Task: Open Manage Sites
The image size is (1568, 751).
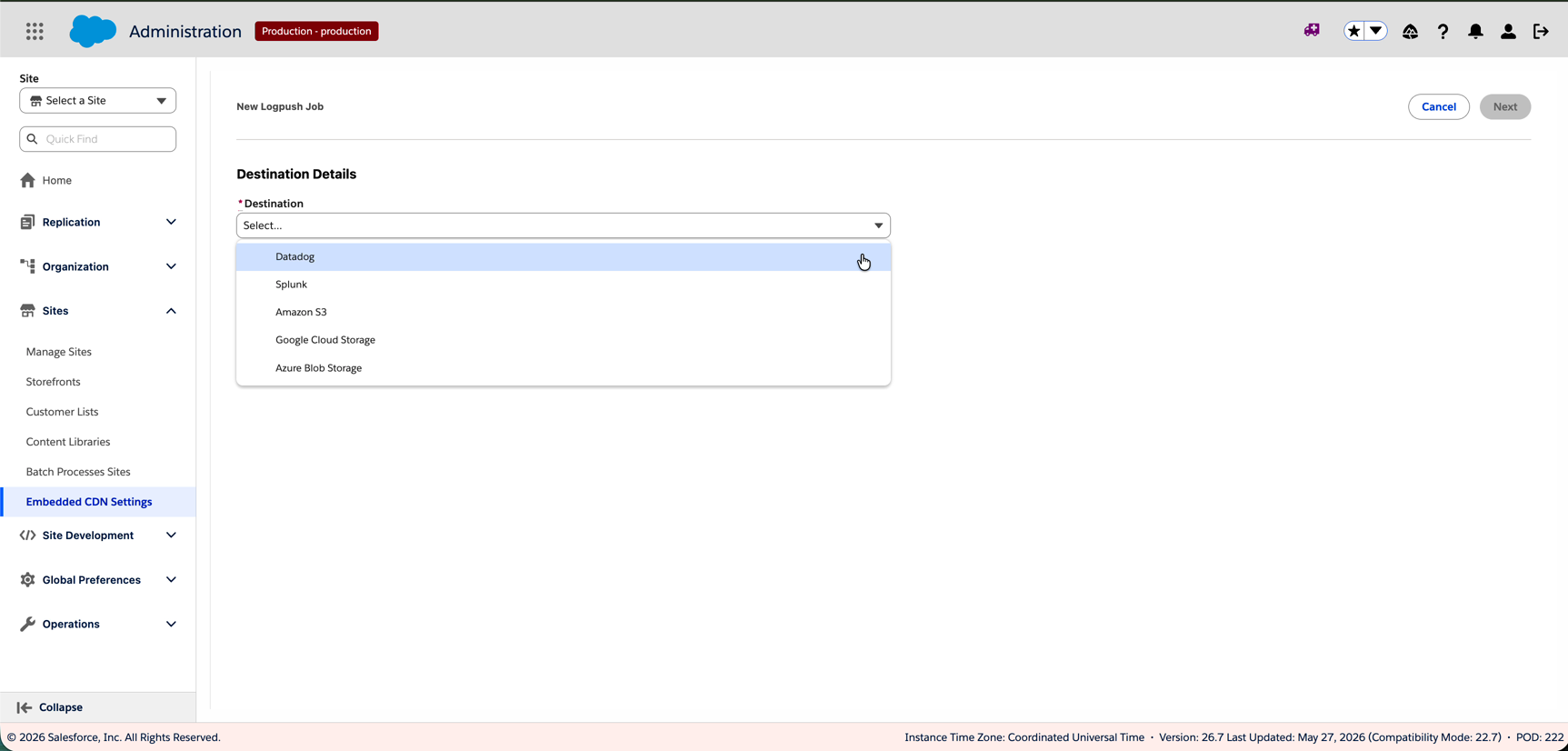Action: (59, 352)
